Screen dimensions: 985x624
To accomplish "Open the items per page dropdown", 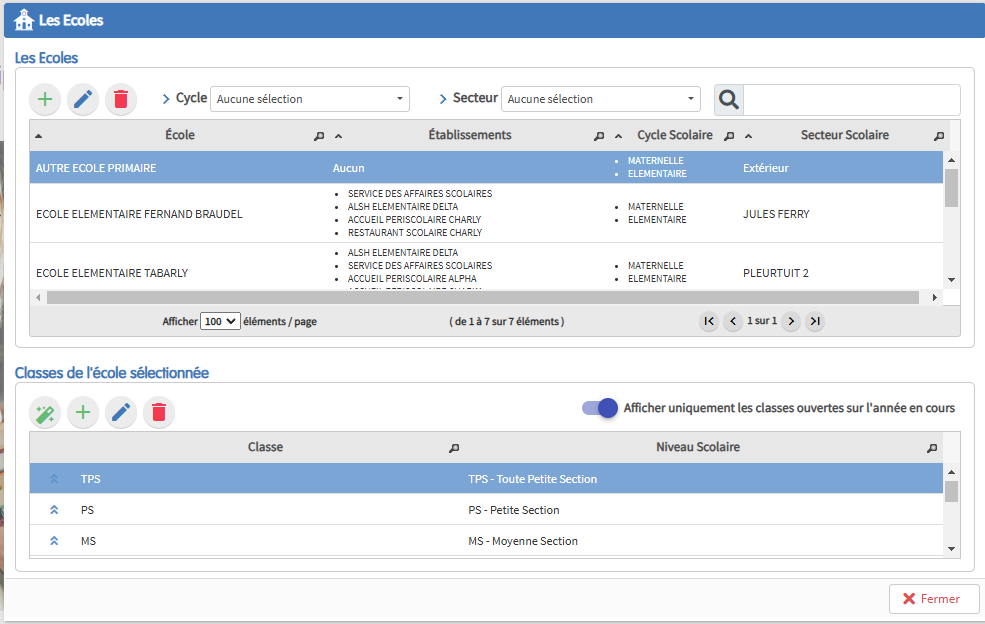I will [220, 321].
